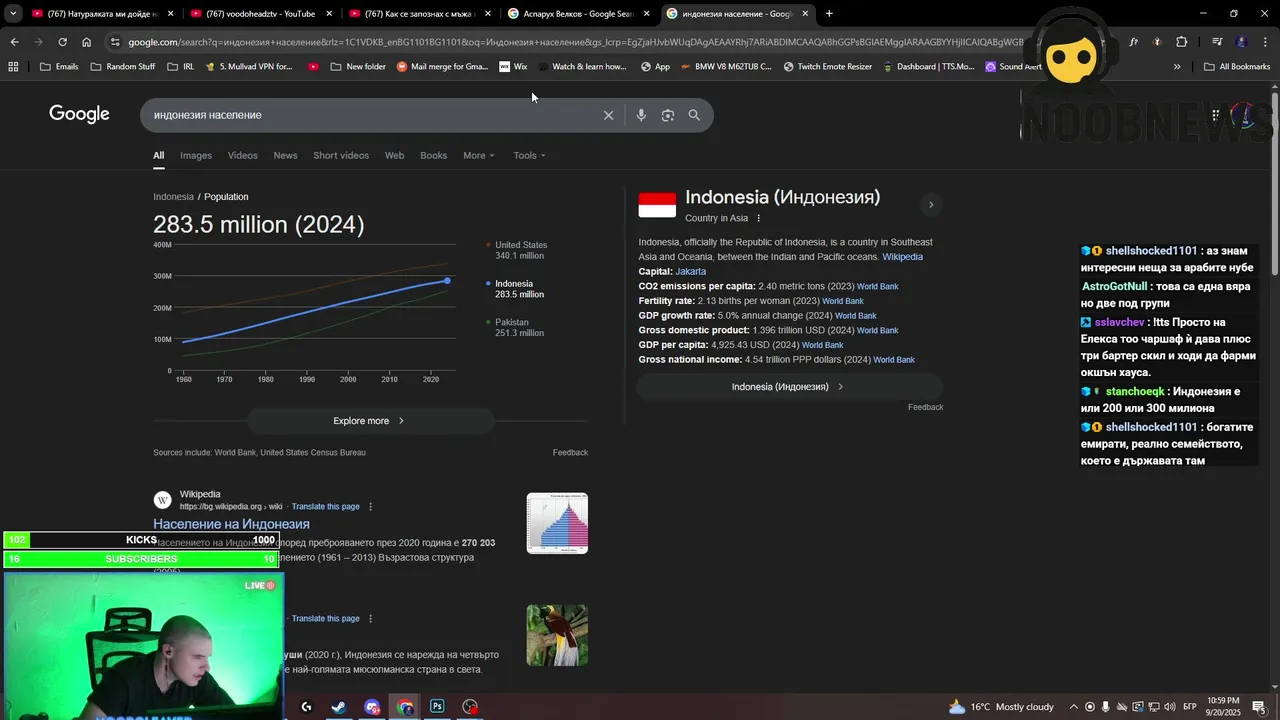1280x720 pixels.
Task: Switch to the News results tab
Action: 285,155
